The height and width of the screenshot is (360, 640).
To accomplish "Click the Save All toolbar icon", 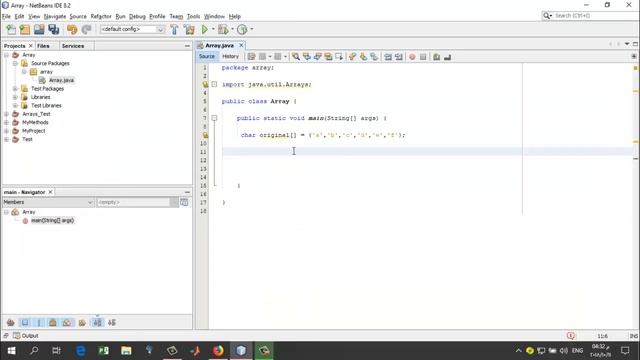I will tap(54, 29).
